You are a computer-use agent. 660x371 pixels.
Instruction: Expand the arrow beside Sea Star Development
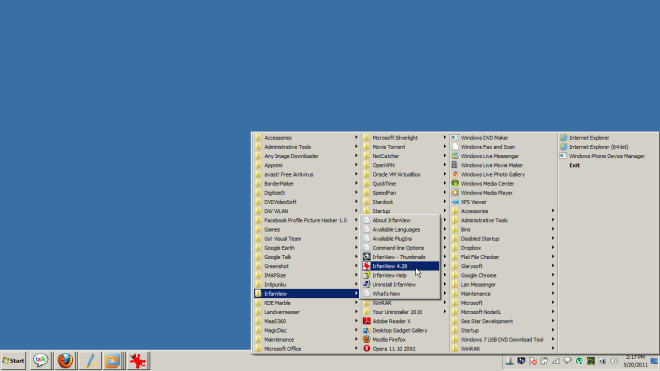point(553,321)
